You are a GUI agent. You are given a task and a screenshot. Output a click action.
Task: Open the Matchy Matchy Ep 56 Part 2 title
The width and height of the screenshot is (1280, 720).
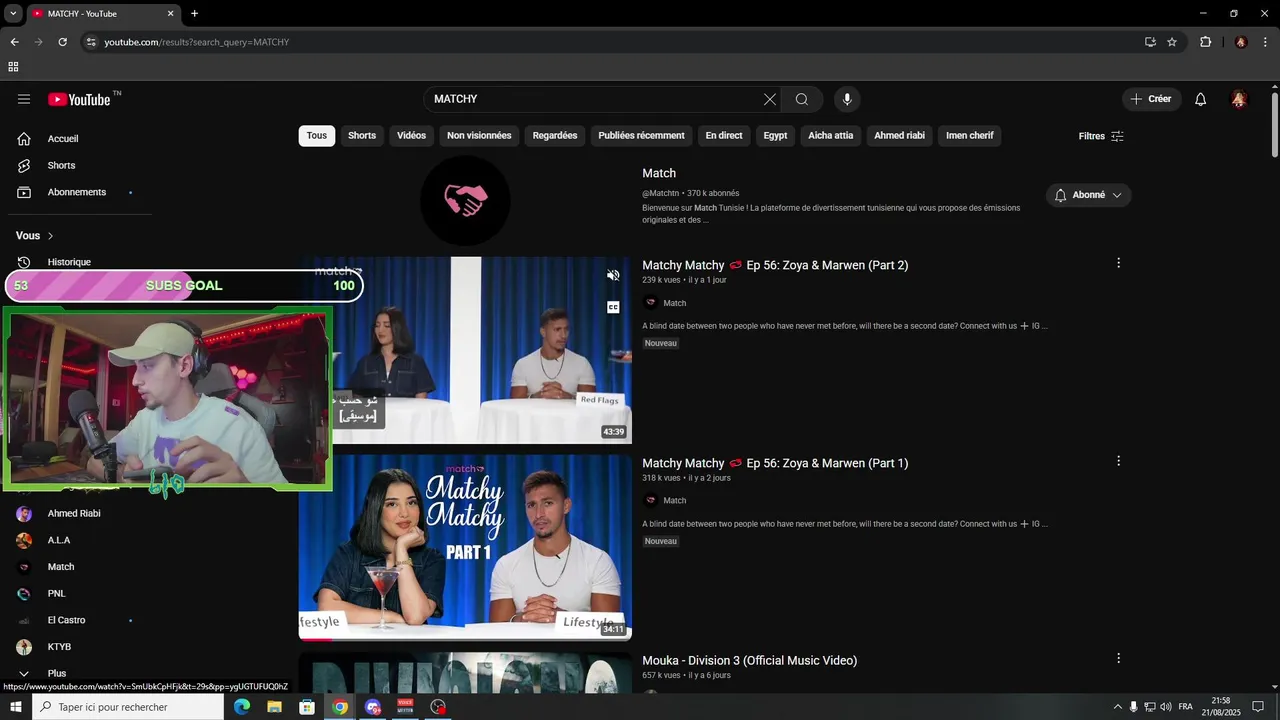point(775,265)
